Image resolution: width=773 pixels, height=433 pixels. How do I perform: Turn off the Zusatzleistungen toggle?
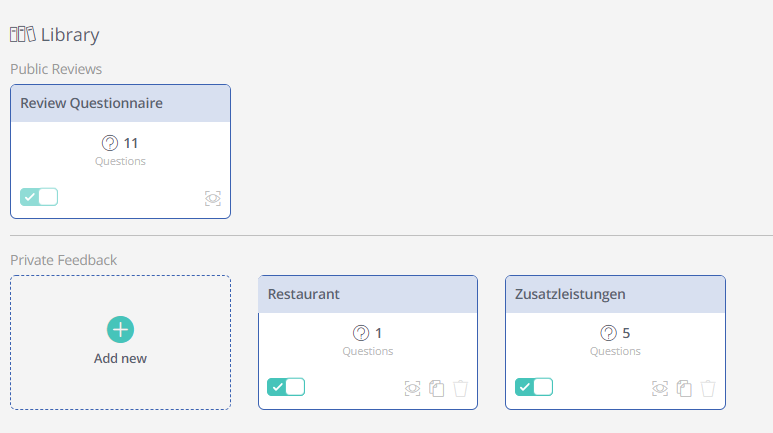pos(534,387)
